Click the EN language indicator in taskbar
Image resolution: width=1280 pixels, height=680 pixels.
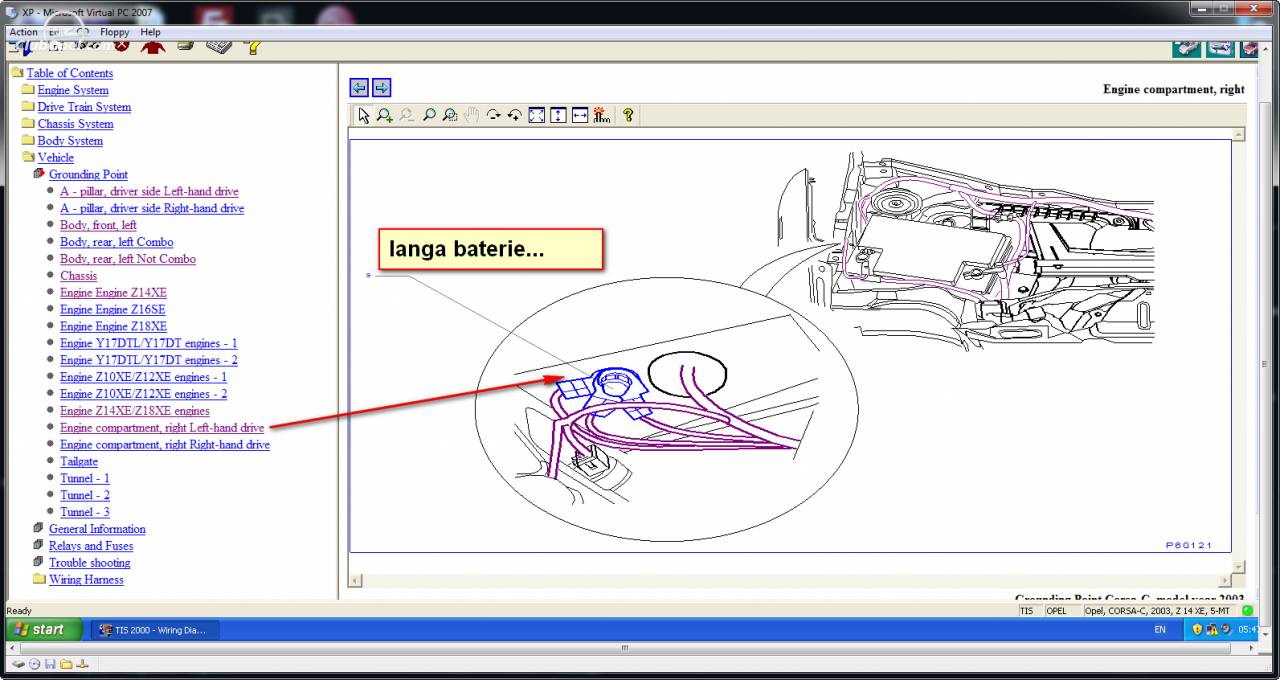tap(1160, 630)
